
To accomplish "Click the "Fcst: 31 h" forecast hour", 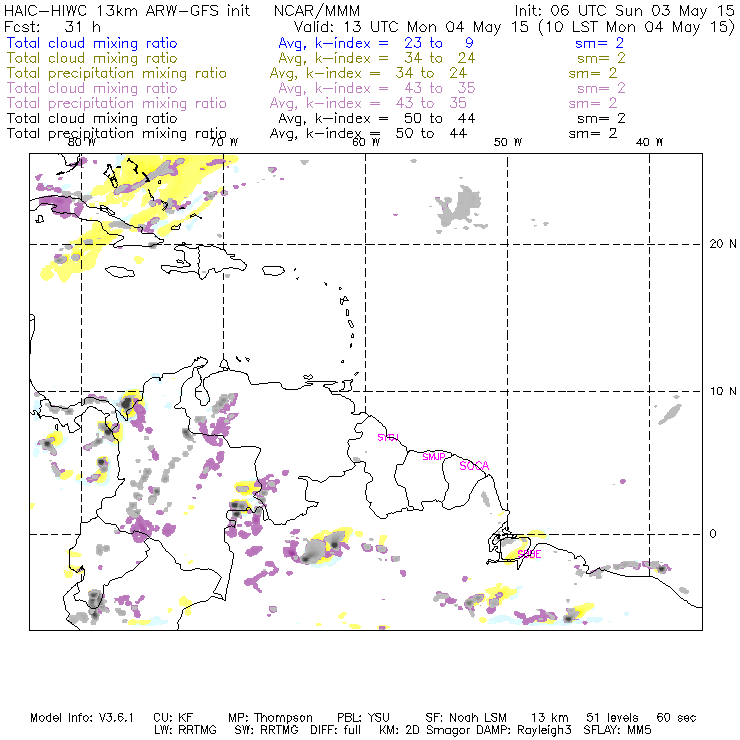I will click(x=52, y=26).
